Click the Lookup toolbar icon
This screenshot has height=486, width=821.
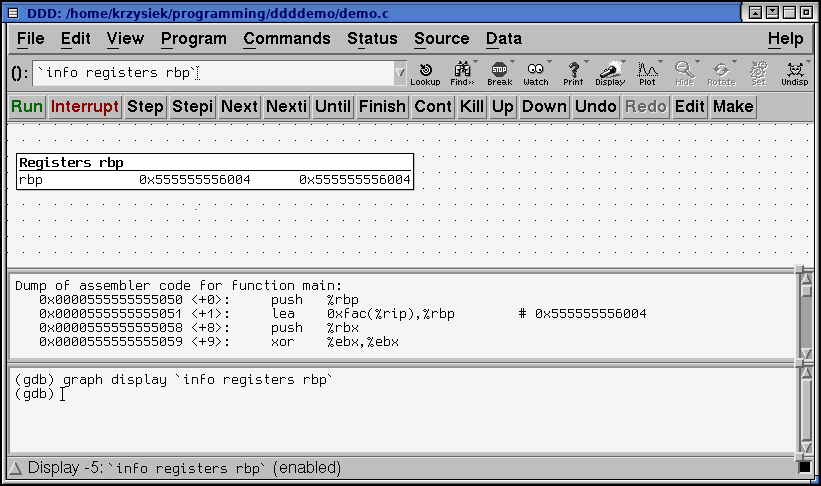click(425, 74)
